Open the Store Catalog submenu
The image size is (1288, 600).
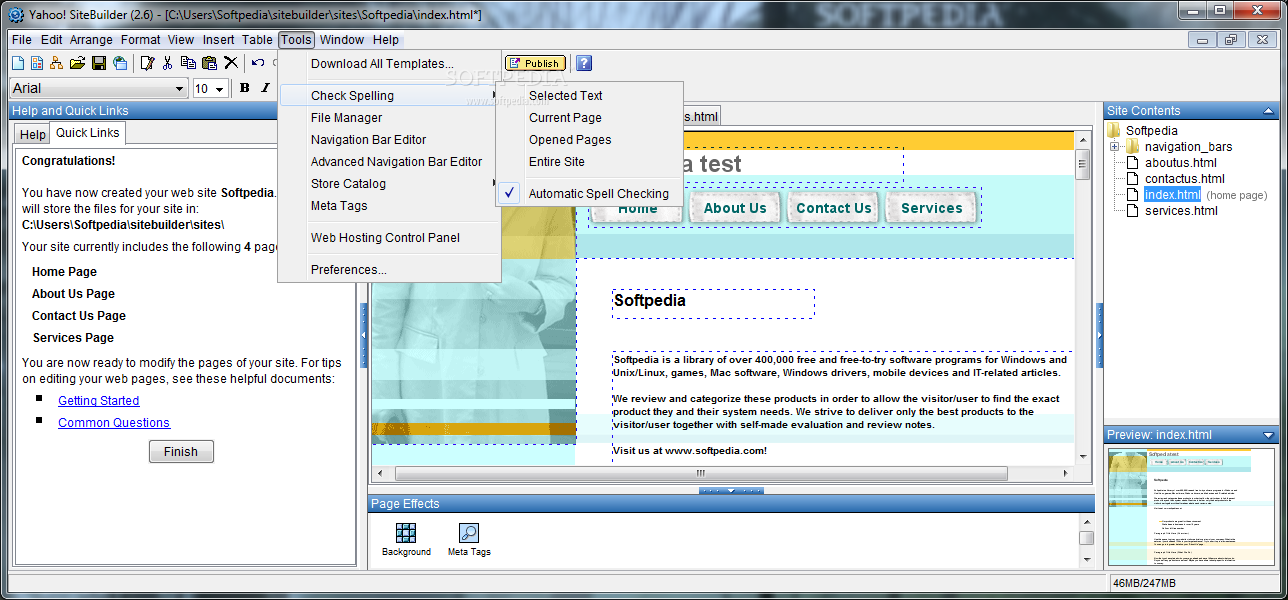click(x=389, y=183)
